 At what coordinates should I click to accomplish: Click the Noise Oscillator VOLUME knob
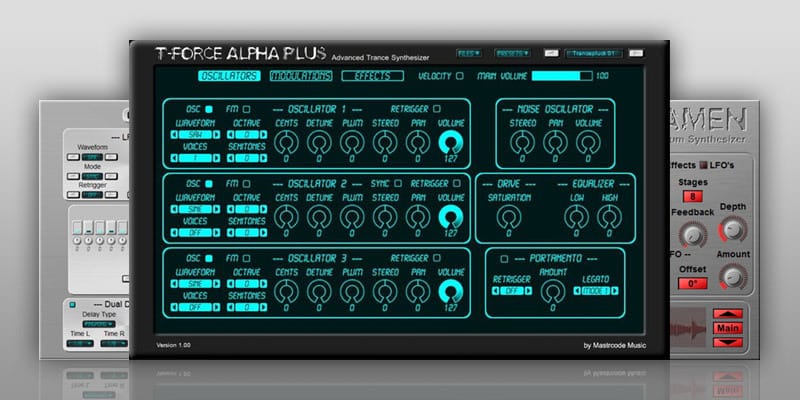(588, 143)
